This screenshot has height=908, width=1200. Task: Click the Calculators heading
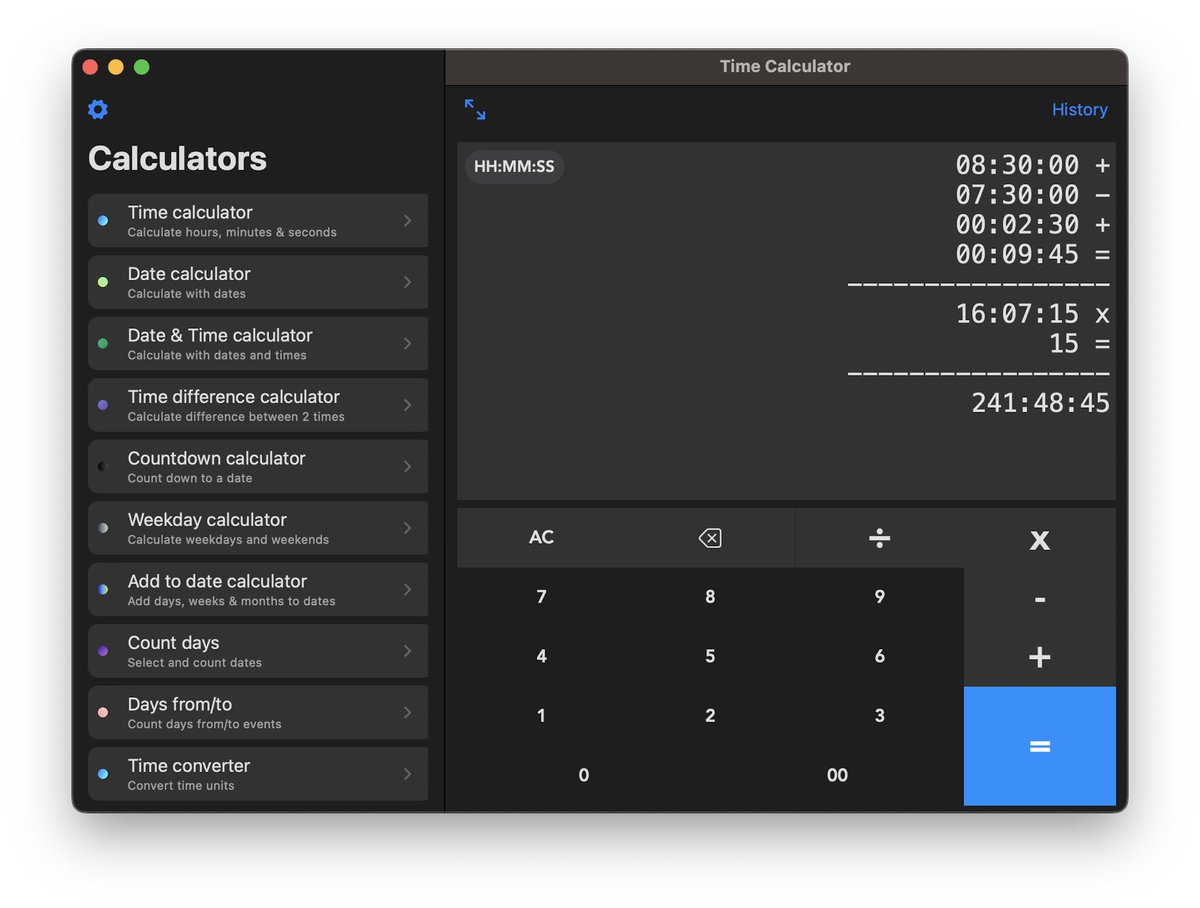click(177, 158)
